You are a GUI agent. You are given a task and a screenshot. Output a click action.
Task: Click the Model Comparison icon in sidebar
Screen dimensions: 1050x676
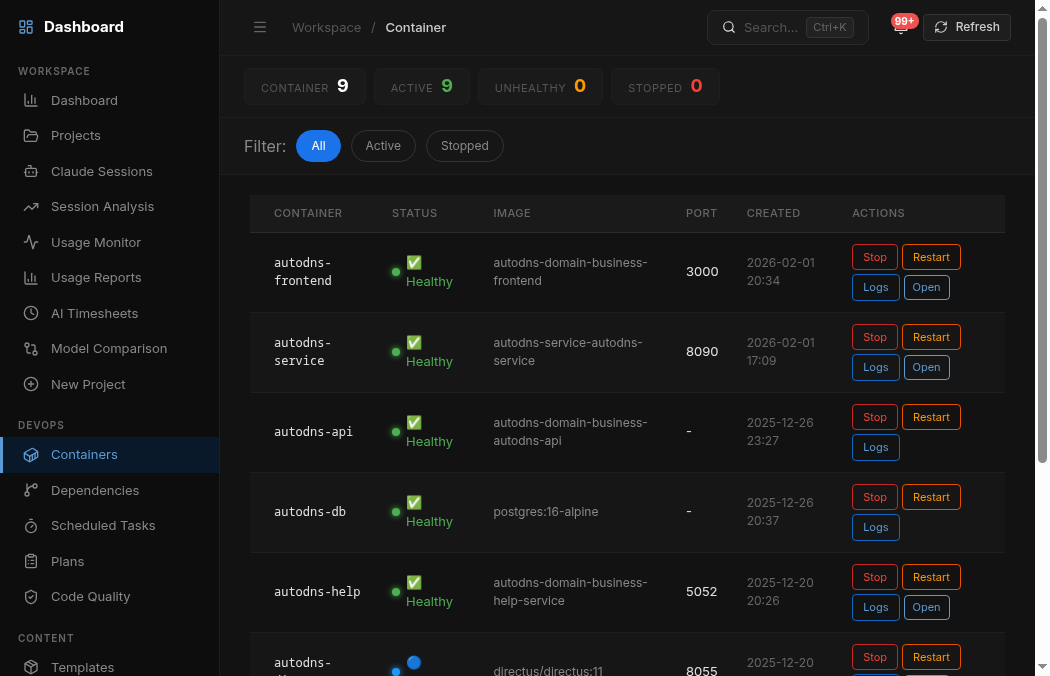(x=31, y=349)
